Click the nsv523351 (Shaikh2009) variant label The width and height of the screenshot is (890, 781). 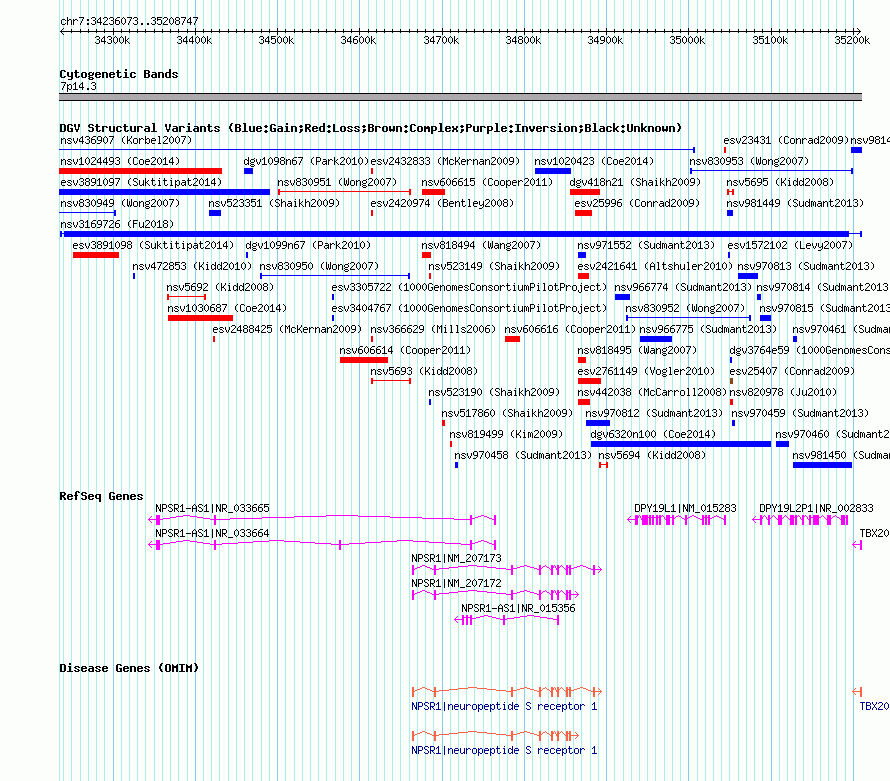coord(274,203)
